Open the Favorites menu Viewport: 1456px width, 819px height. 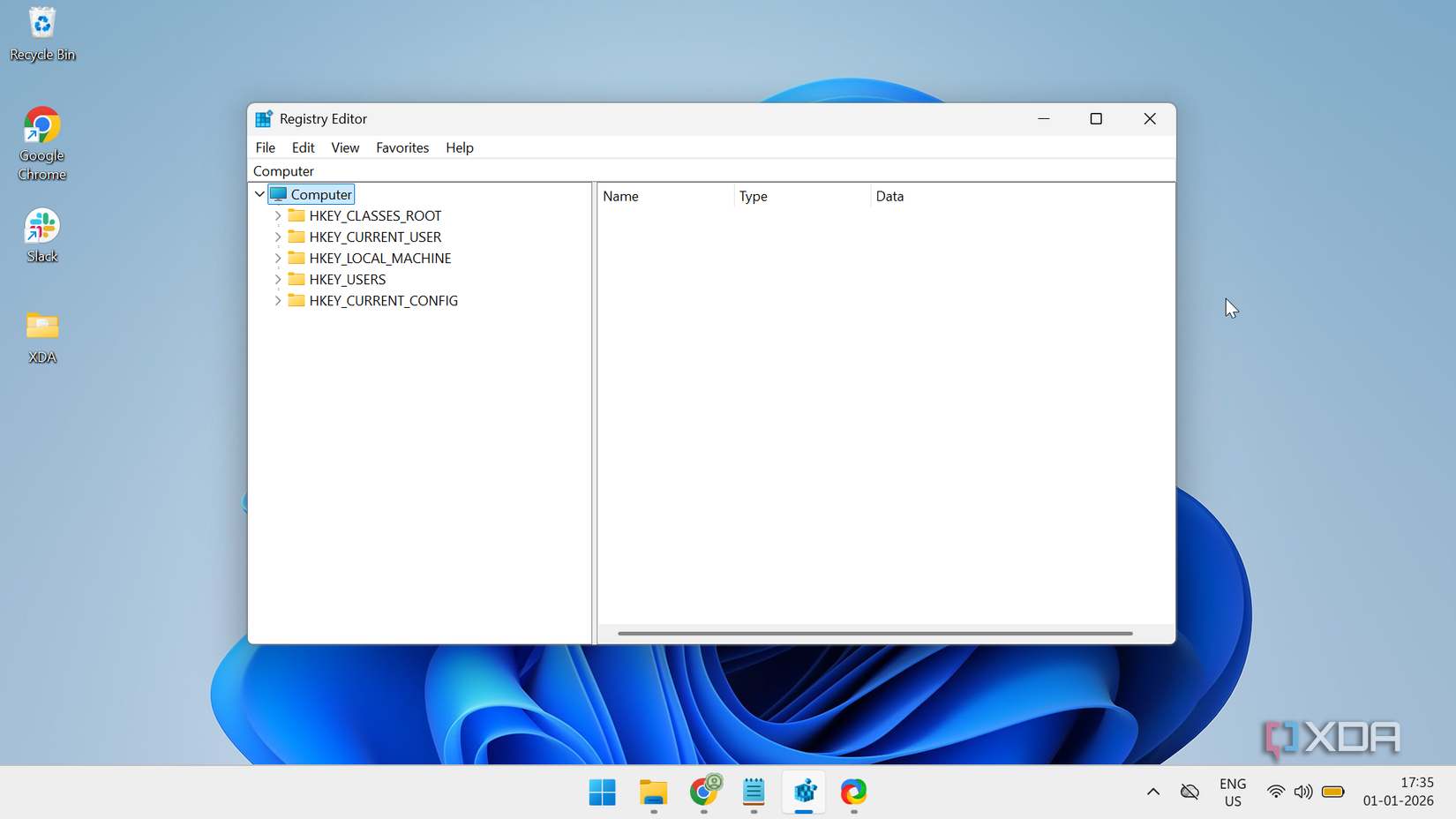tap(402, 147)
